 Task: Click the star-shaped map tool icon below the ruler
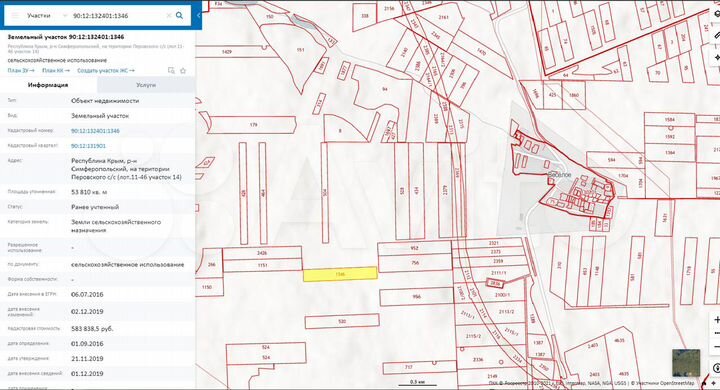pyautogui.click(x=717, y=58)
